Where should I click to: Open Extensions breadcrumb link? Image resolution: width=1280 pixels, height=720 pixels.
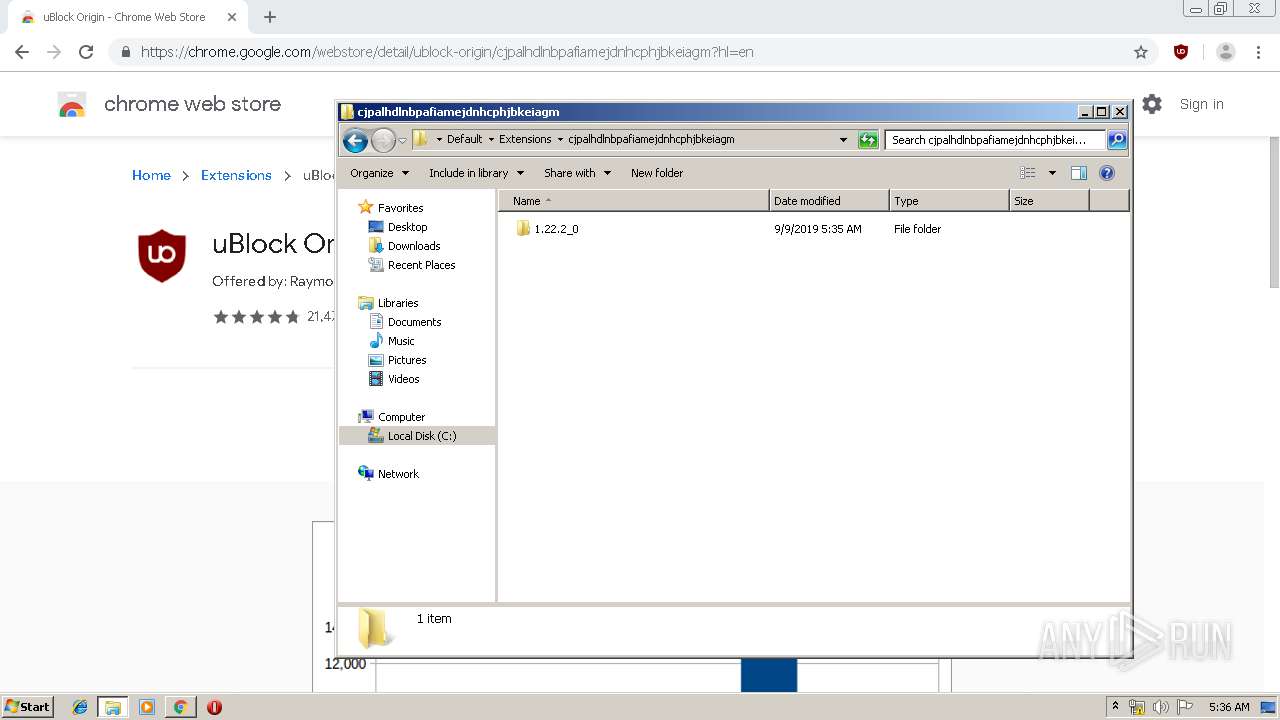click(236, 175)
